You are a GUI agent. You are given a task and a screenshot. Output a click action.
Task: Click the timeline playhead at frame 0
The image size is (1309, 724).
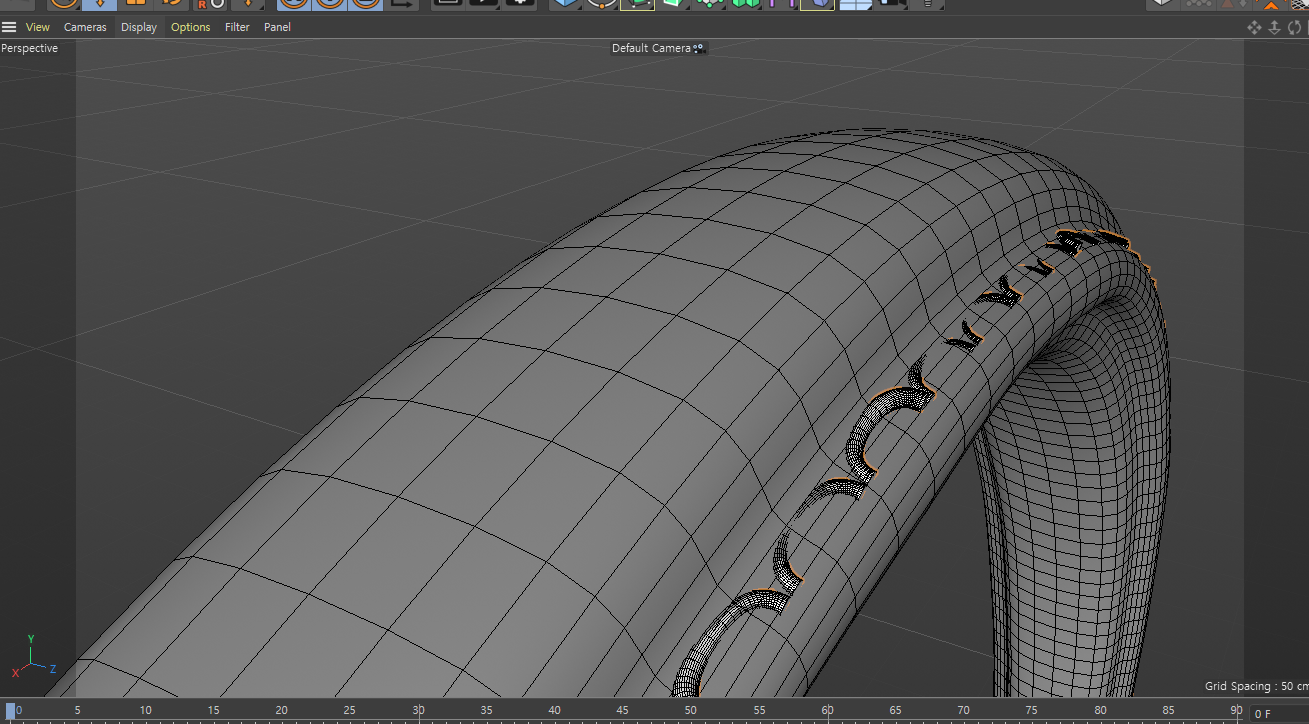pyautogui.click(x=11, y=711)
